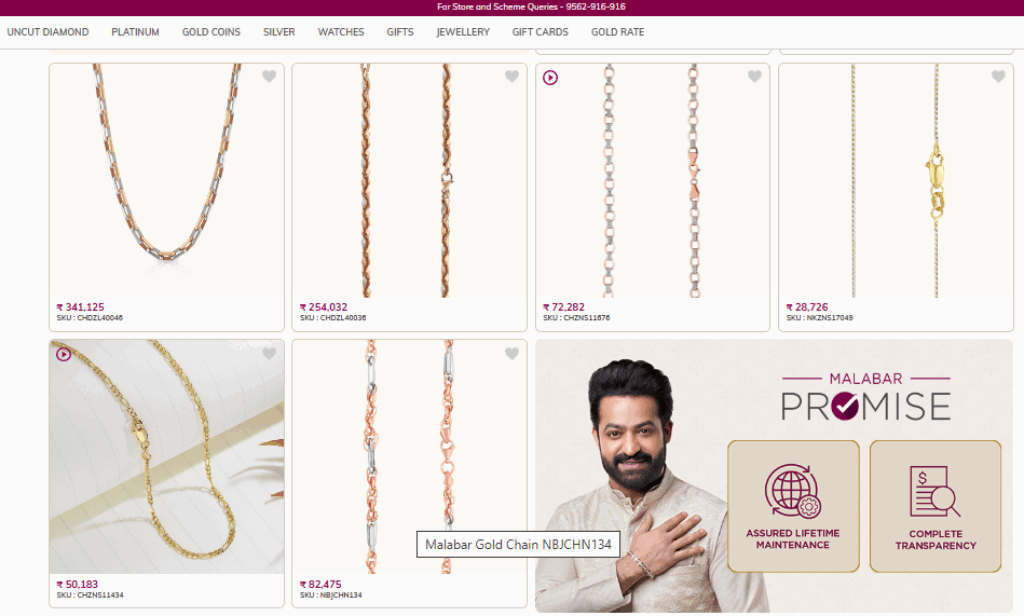This screenshot has width=1024, height=616.
Task: Click the Assured Lifetime Maintenance globe icon
Action: click(793, 491)
